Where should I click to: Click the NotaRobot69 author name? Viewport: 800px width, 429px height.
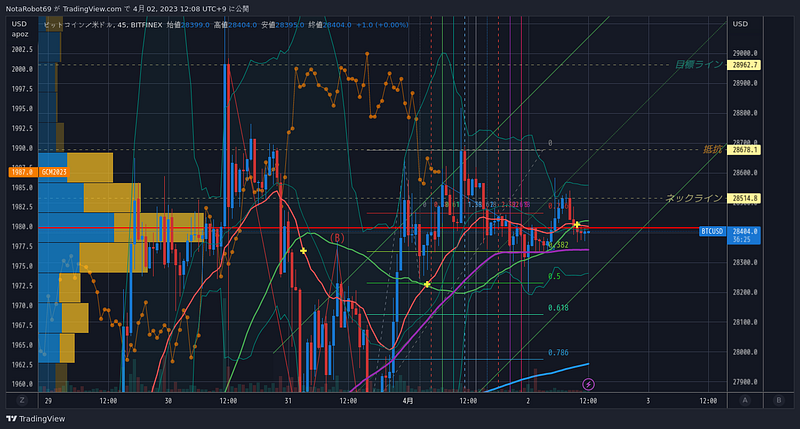tap(28, 9)
